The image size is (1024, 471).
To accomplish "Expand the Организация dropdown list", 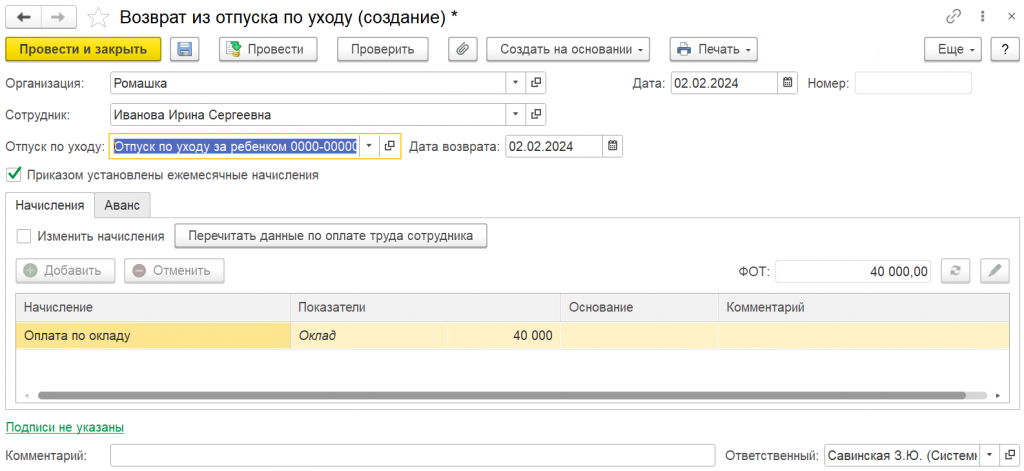I will click(x=516, y=83).
